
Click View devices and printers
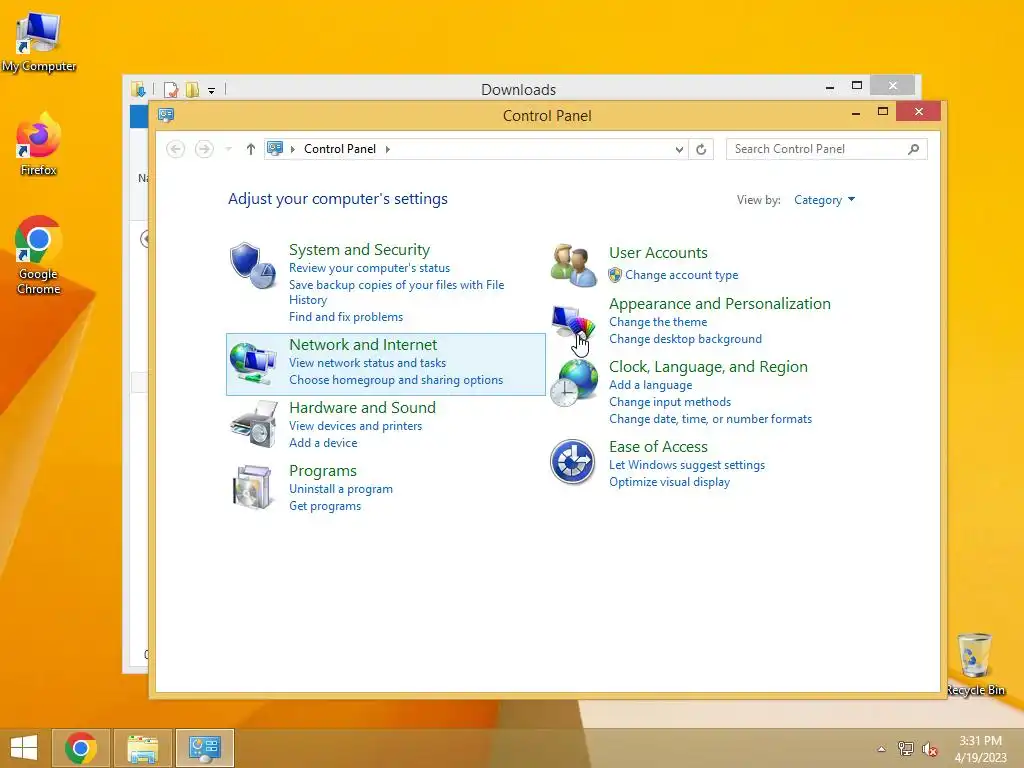355,426
